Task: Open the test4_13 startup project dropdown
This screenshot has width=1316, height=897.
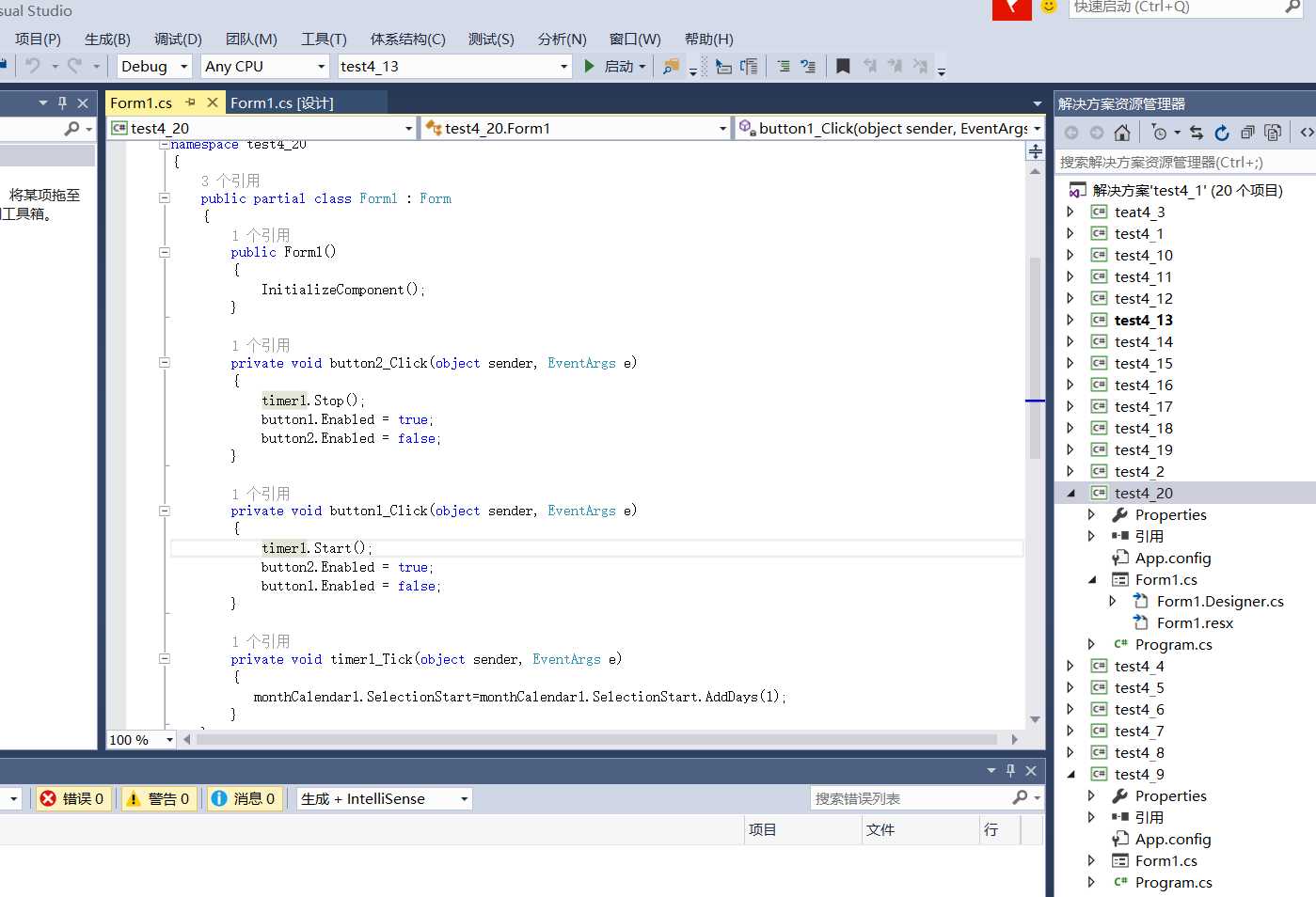Action: (x=454, y=66)
